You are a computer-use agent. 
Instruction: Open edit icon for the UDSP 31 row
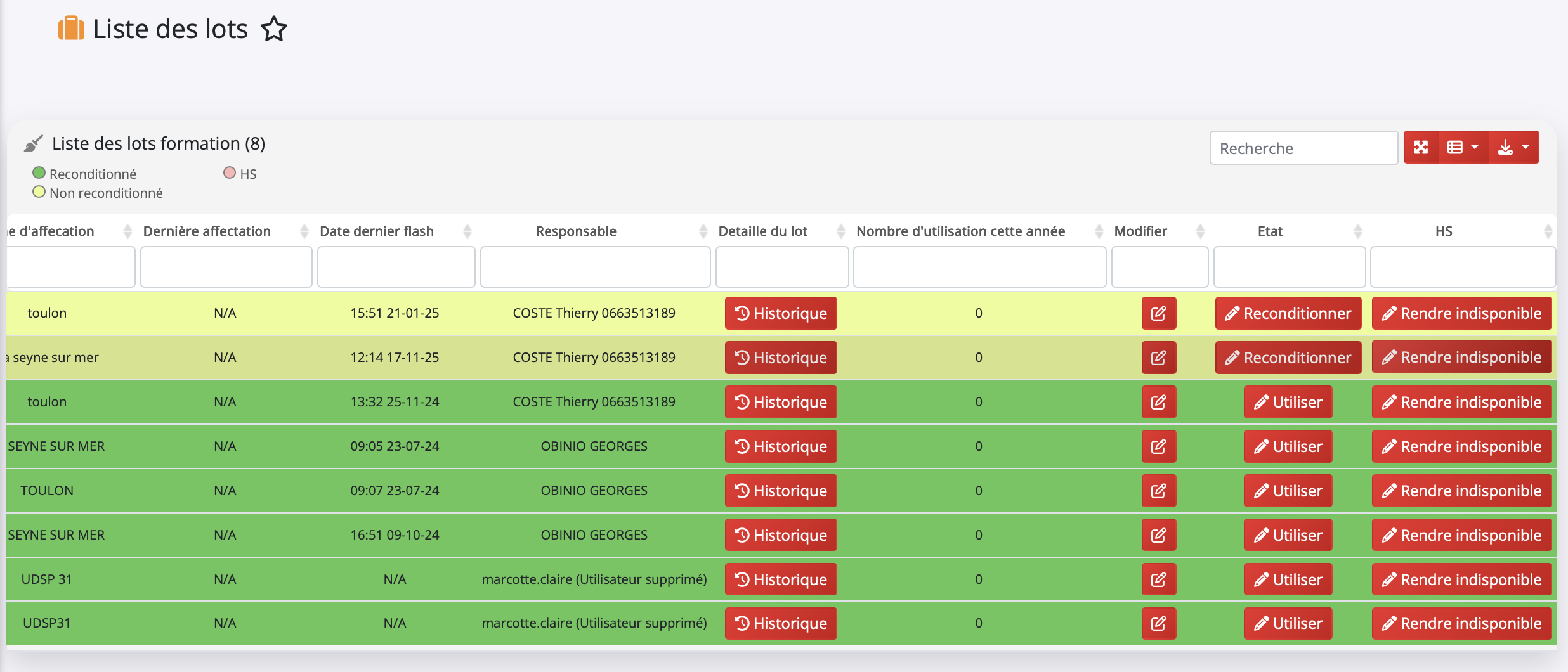1158,579
